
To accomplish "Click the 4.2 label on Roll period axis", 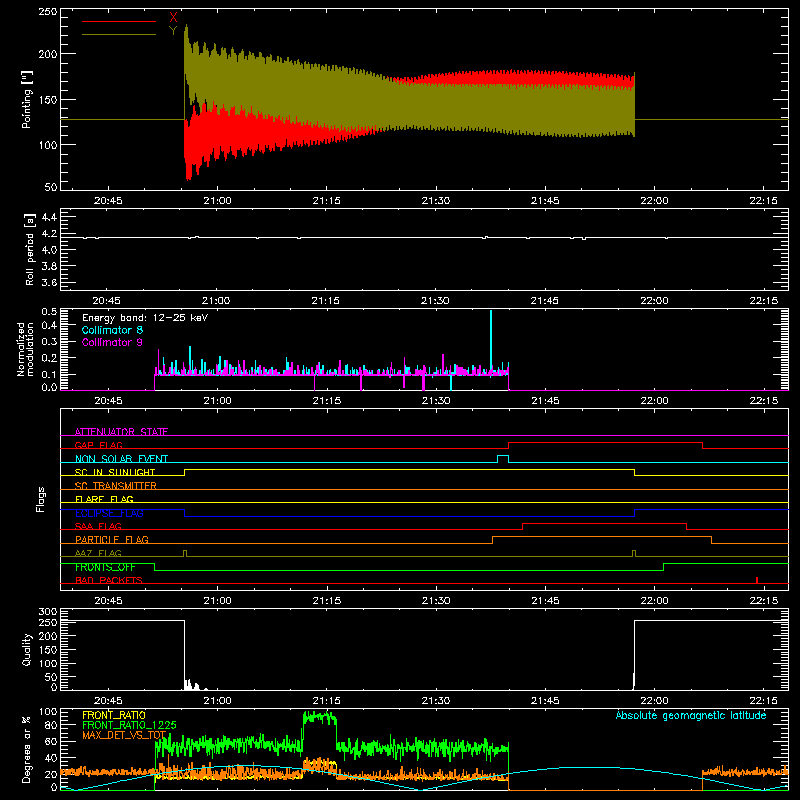I will [49, 234].
